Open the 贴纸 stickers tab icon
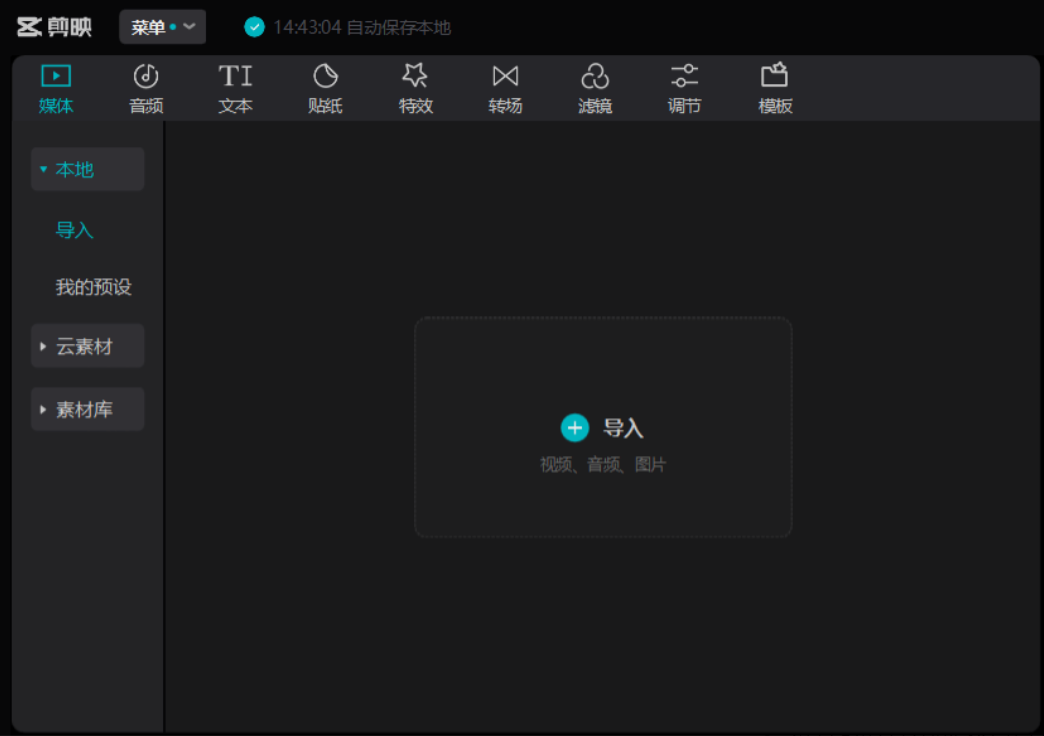The height and width of the screenshot is (736, 1044). click(x=326, y=76)
